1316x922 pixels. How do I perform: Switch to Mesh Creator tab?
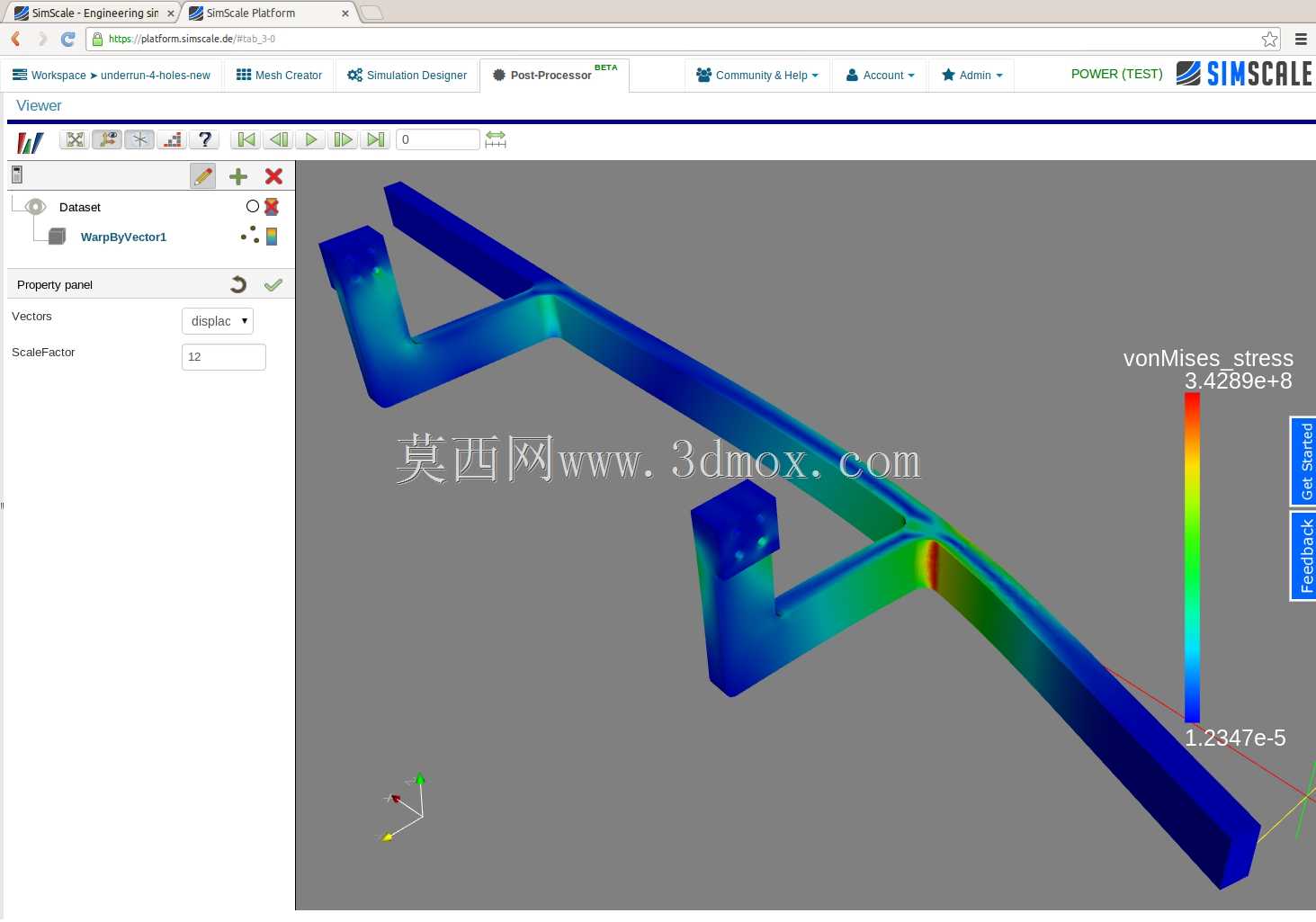[x=279, y=76]
